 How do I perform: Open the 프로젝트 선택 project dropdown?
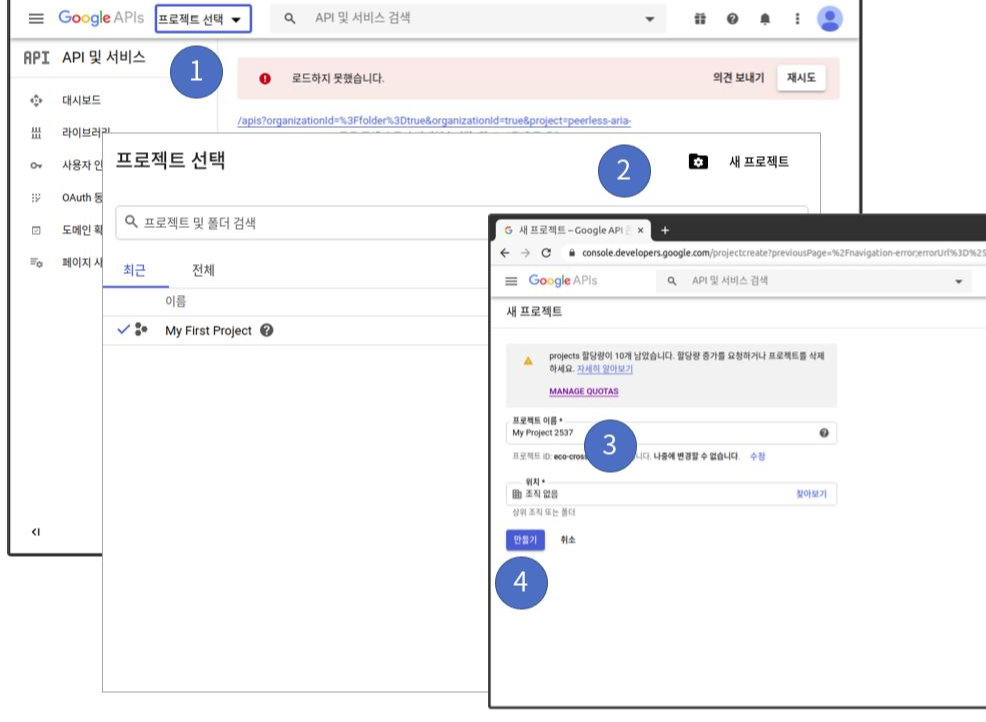202,19
